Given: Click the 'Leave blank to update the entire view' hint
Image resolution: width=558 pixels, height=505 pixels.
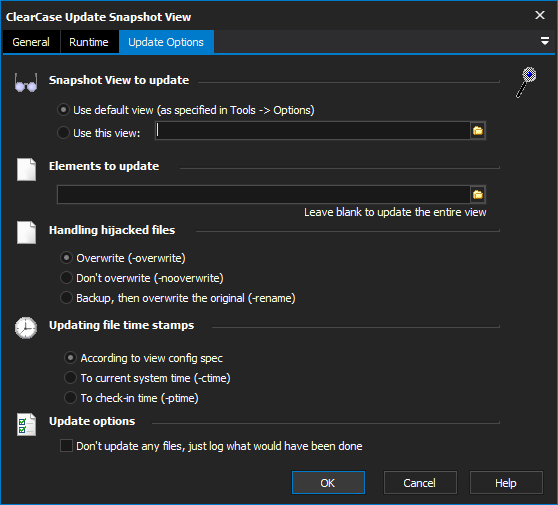Looking at the screenshot, I should tap(395, 212).
